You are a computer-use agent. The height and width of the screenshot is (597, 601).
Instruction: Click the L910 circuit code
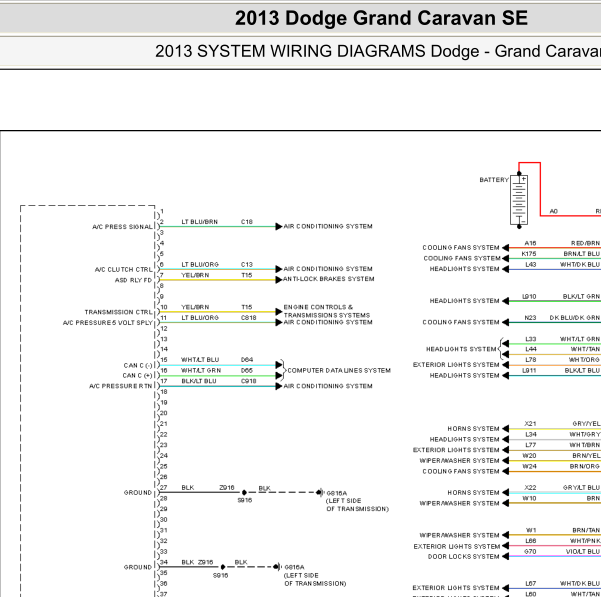click(x=529, y=296)
